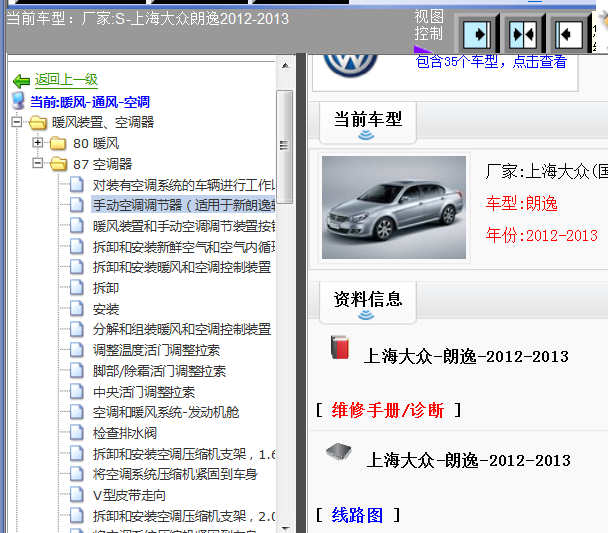The image size is (608, 533).
Task: Click page icon of 空调和暖风系统-发动机舱
Action: (x=77, y=412)
